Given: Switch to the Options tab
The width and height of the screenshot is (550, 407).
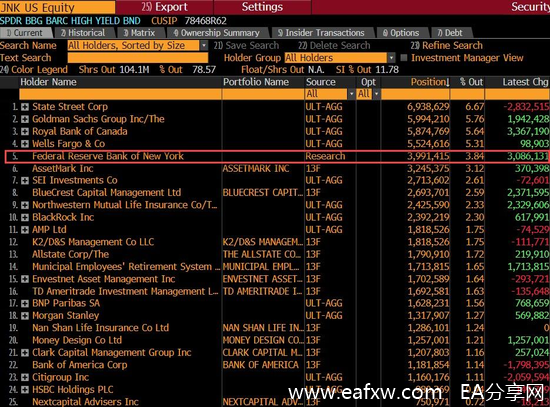Looking at the screenshot, I should 403,33.
